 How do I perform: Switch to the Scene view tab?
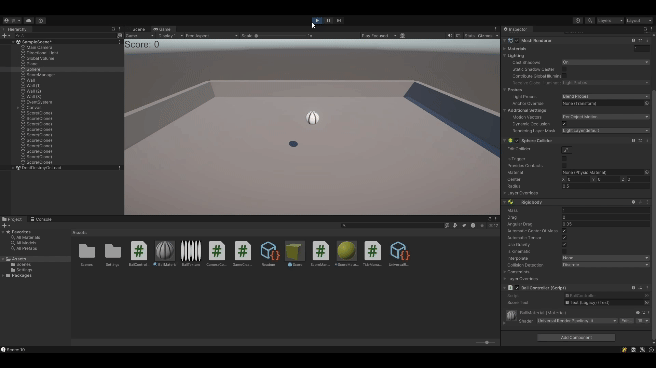point(138,29)
